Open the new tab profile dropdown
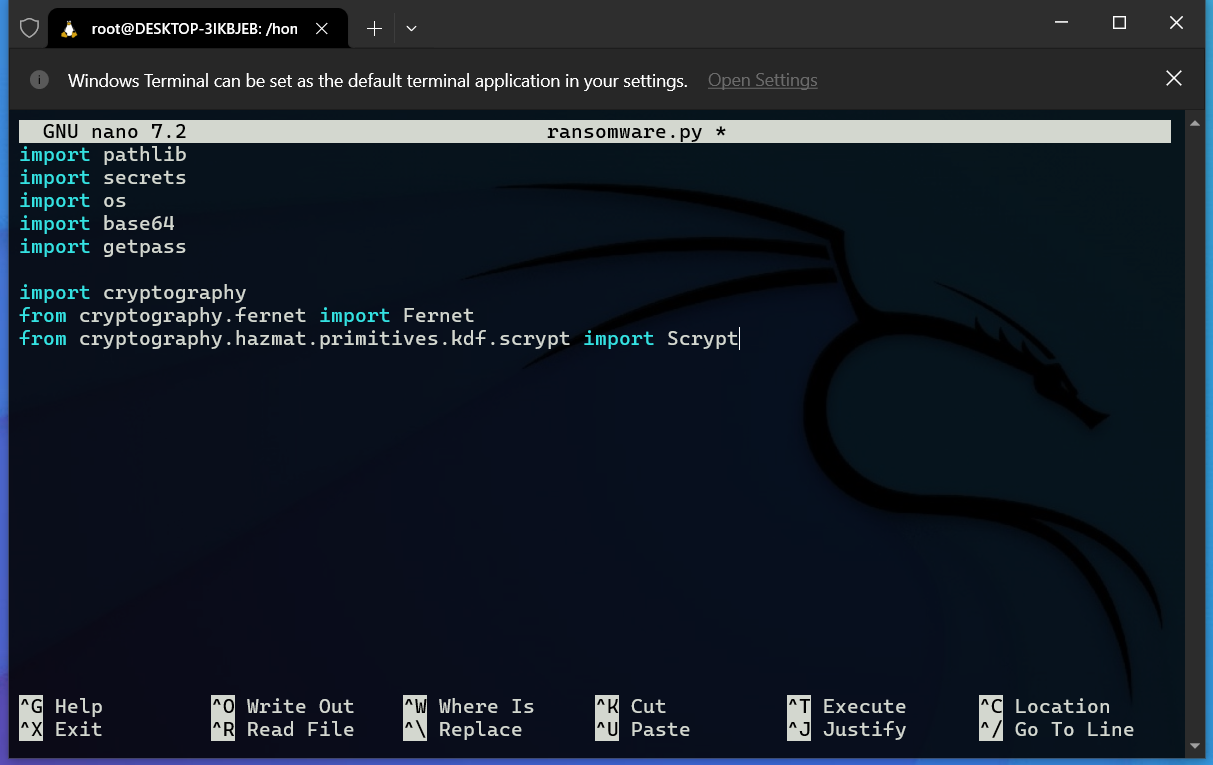This screenshot has height=765, width=1213. [411, 29]
